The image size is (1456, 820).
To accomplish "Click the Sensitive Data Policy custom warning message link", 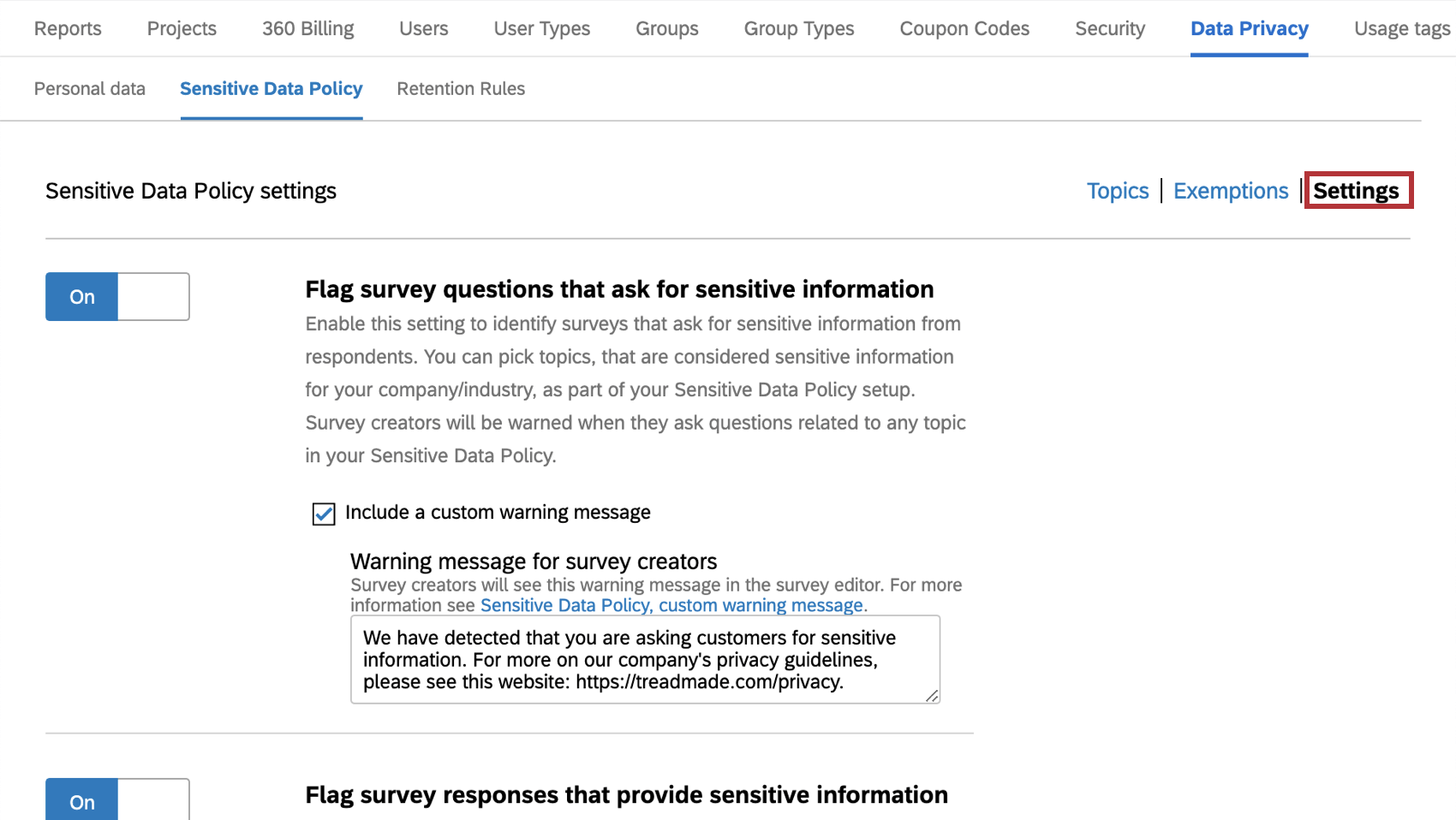I will (671, 605).
